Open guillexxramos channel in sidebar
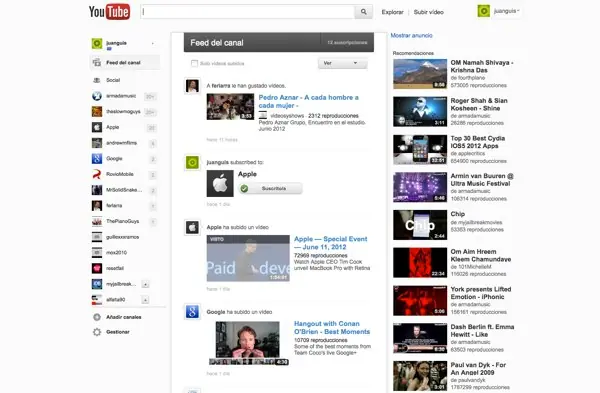The image size is (600, 393). pos(122,237)
